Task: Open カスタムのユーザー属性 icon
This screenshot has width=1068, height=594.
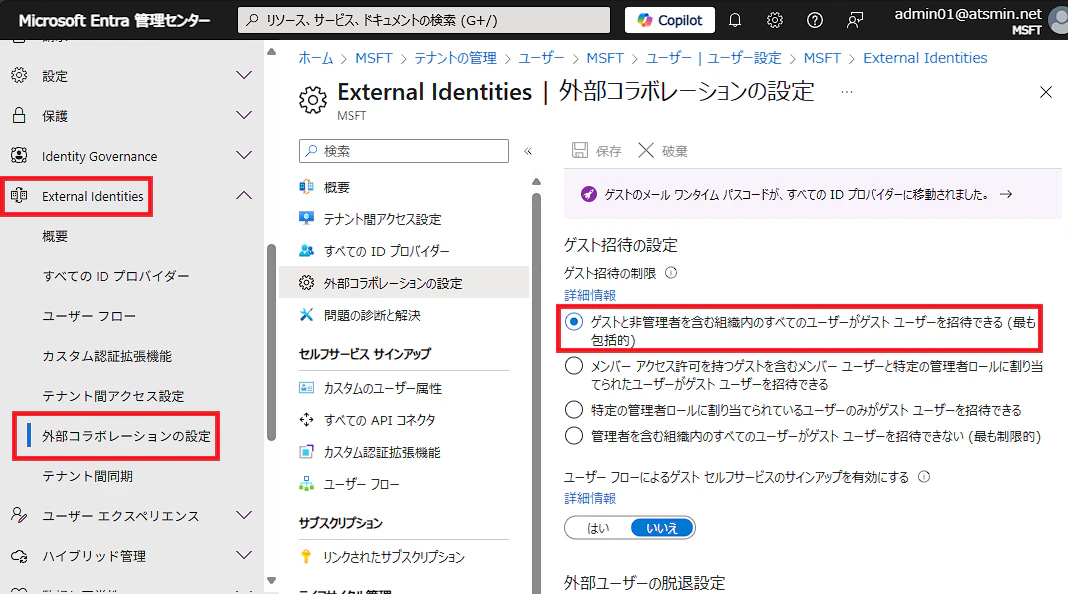Action: click(307, 388)
